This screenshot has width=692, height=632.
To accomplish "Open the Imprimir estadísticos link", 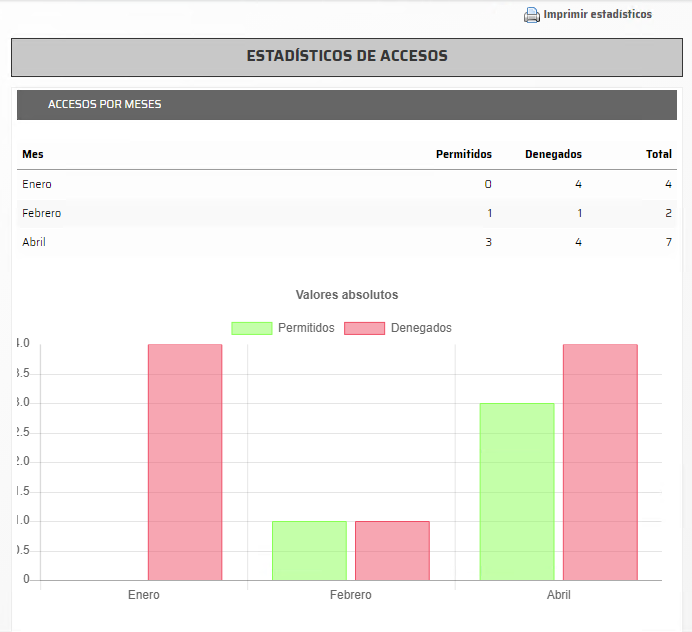I will point(597,15).
